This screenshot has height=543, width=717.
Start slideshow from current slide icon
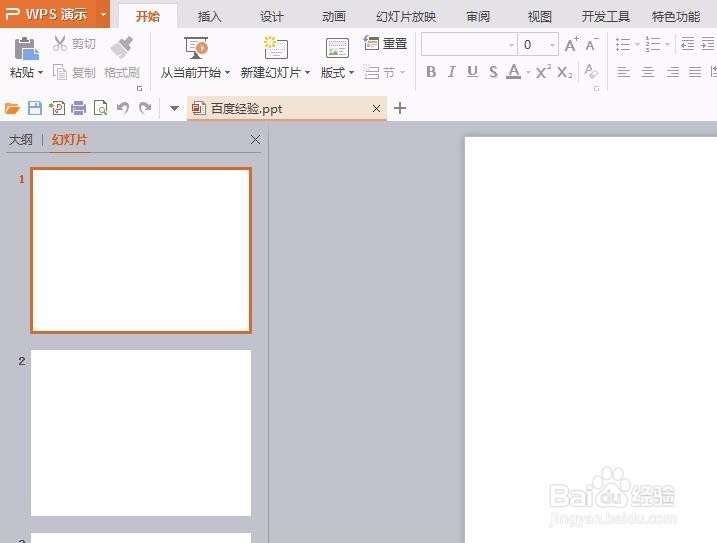coord(196,48)
